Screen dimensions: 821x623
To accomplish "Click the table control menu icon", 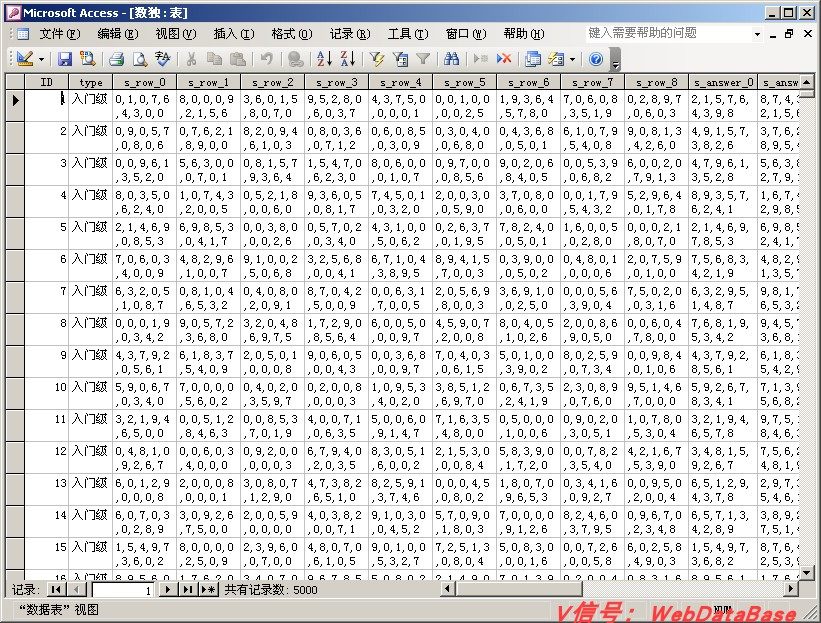I will 23,34.
